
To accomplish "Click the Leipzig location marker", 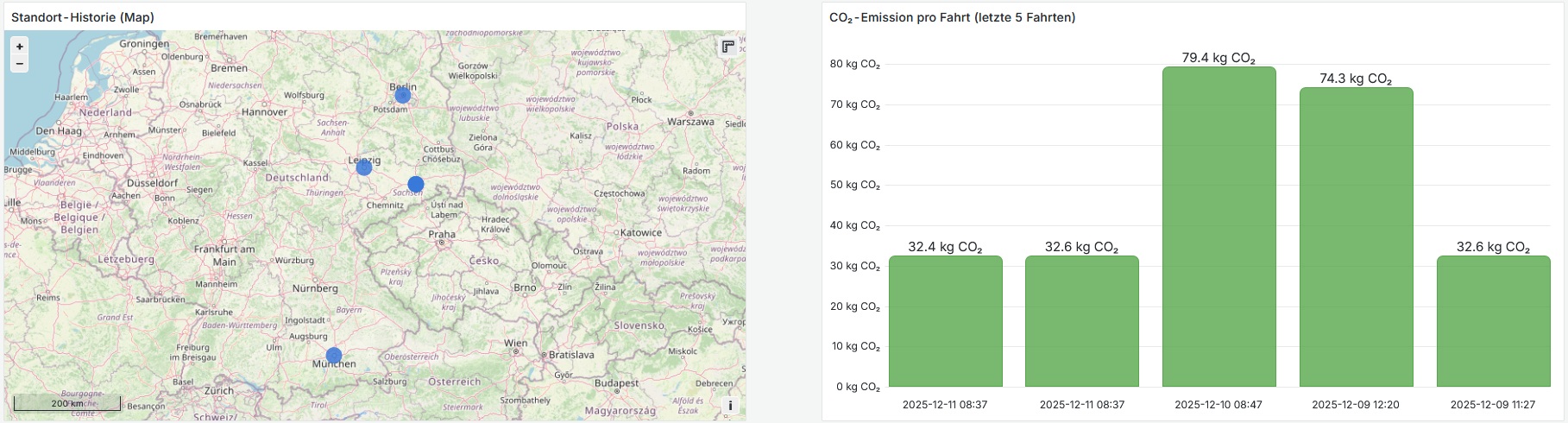I will pyautogui.click(x=364, y=167).
